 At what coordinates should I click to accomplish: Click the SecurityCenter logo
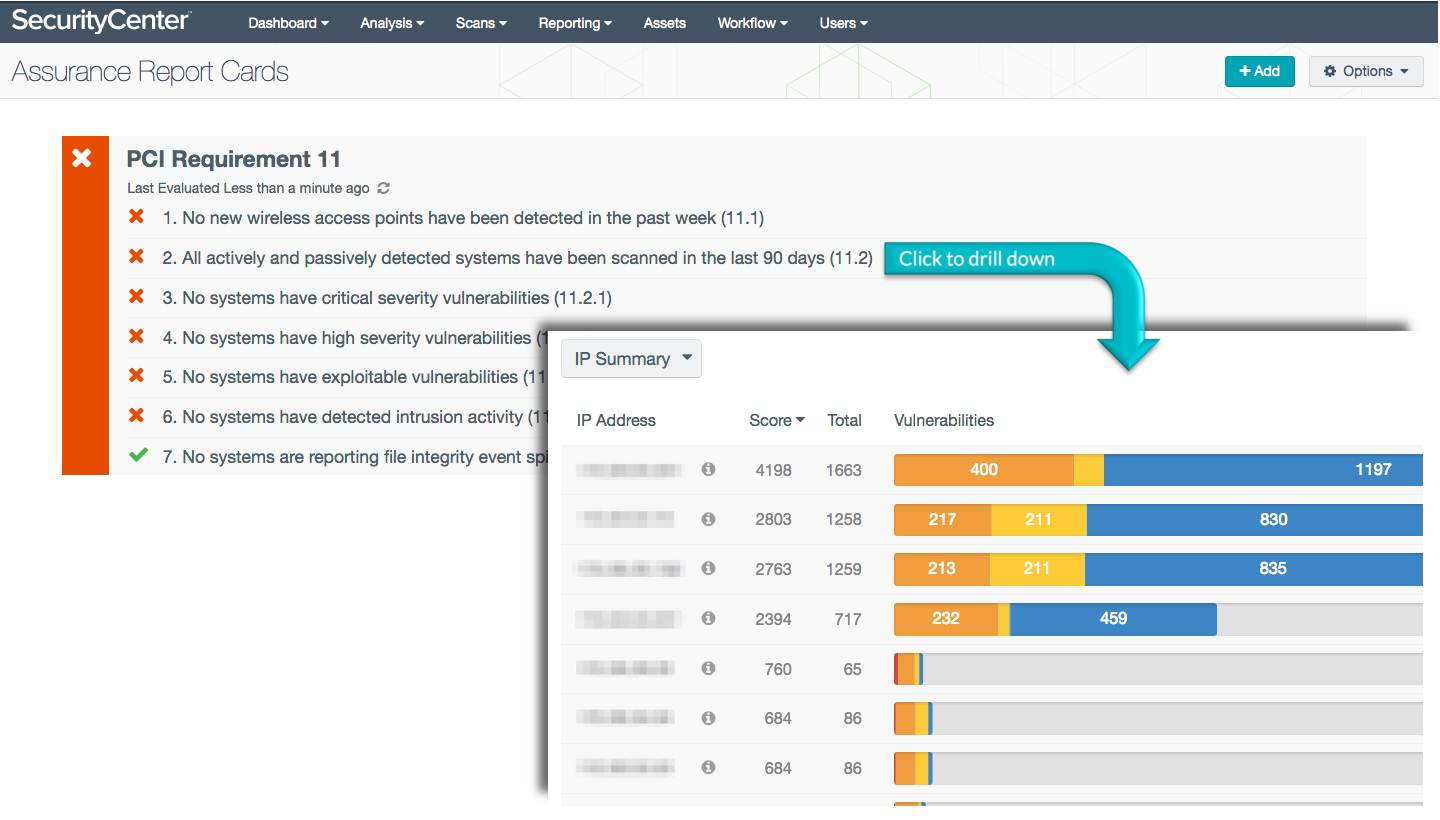101,21
